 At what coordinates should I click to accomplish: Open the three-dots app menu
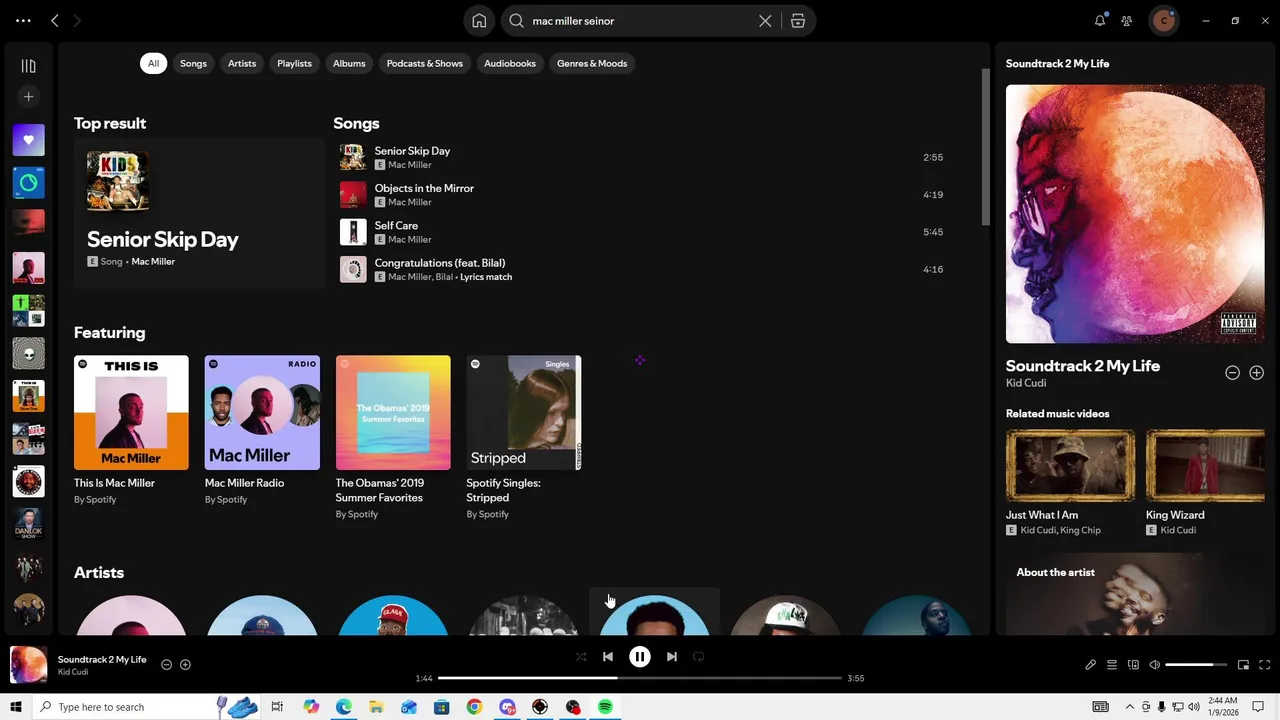click(x=23, y=20)
